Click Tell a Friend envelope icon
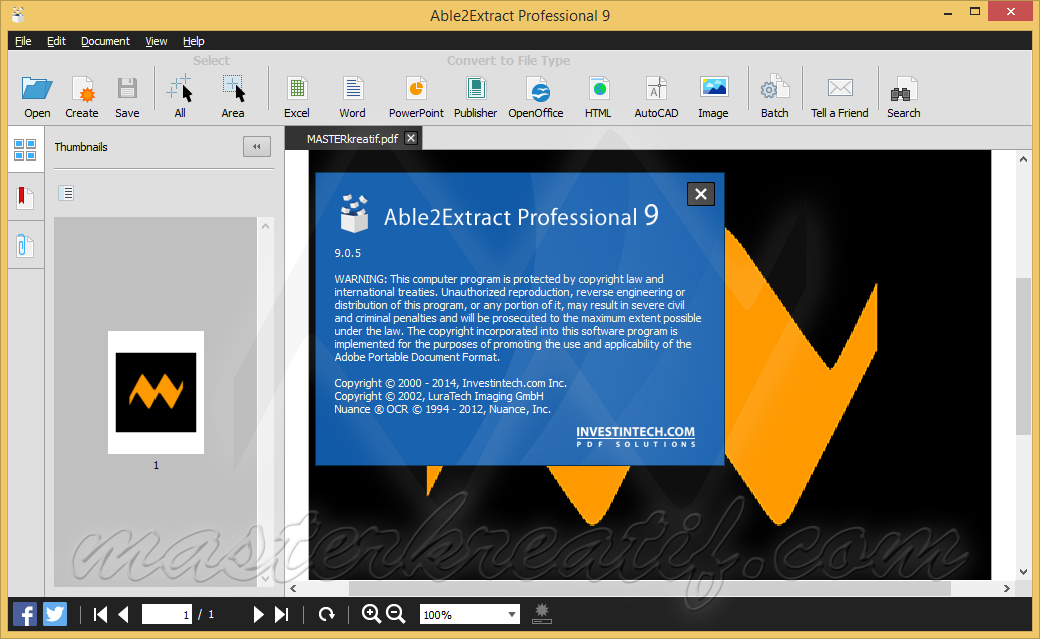 tap(840, 88)
